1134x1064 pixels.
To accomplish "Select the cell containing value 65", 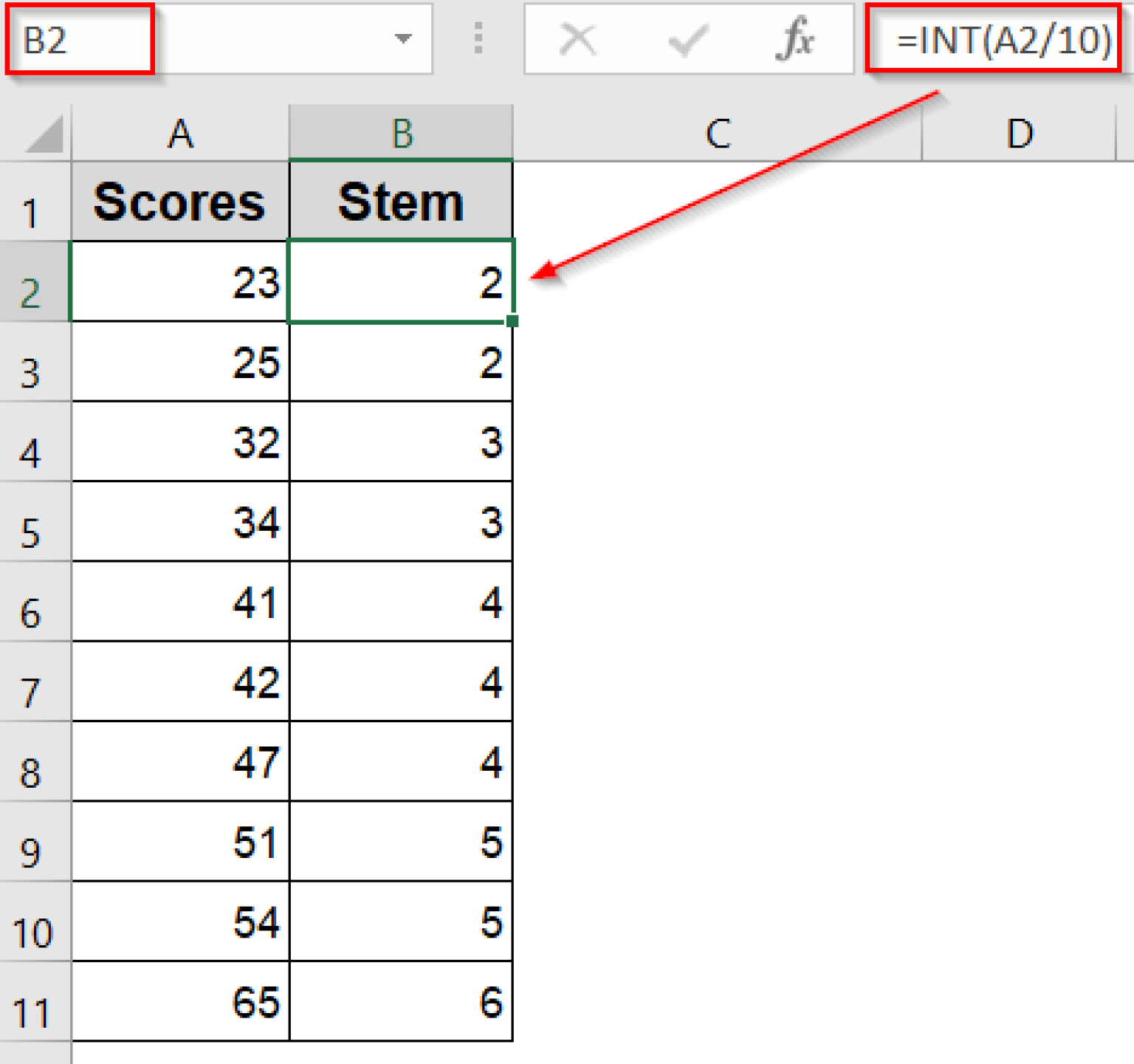I will pos(179,1004).
